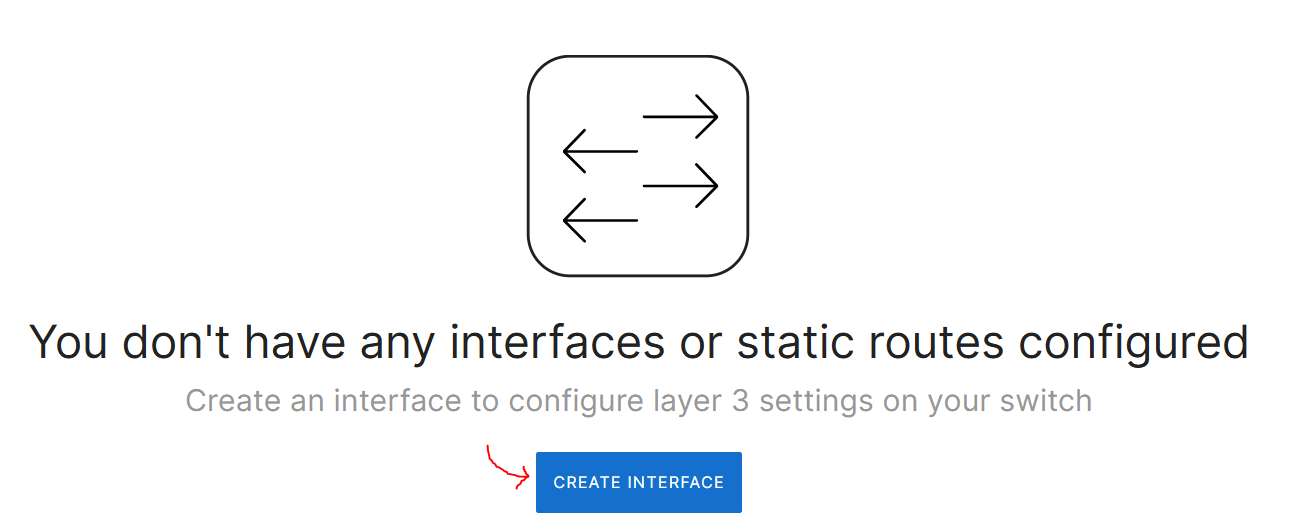The image size is (1293, 525).
Task: Click the CREATE INTERFACE button
Action: (x=638, y=482)
